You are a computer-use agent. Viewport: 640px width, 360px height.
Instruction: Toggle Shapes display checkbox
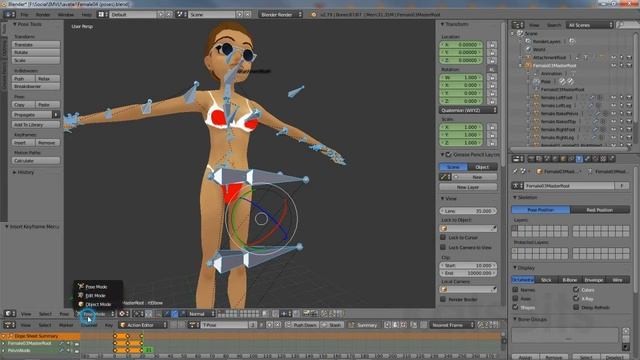point(516,307)
